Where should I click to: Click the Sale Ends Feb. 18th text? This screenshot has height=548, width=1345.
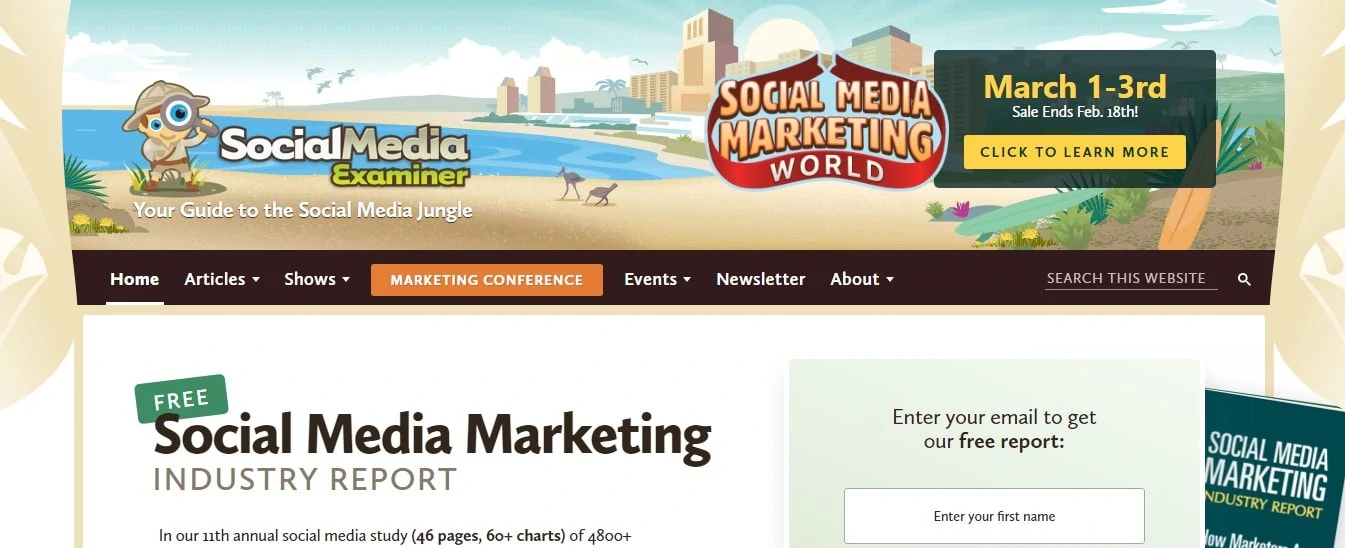click(x=1075, y=112)
